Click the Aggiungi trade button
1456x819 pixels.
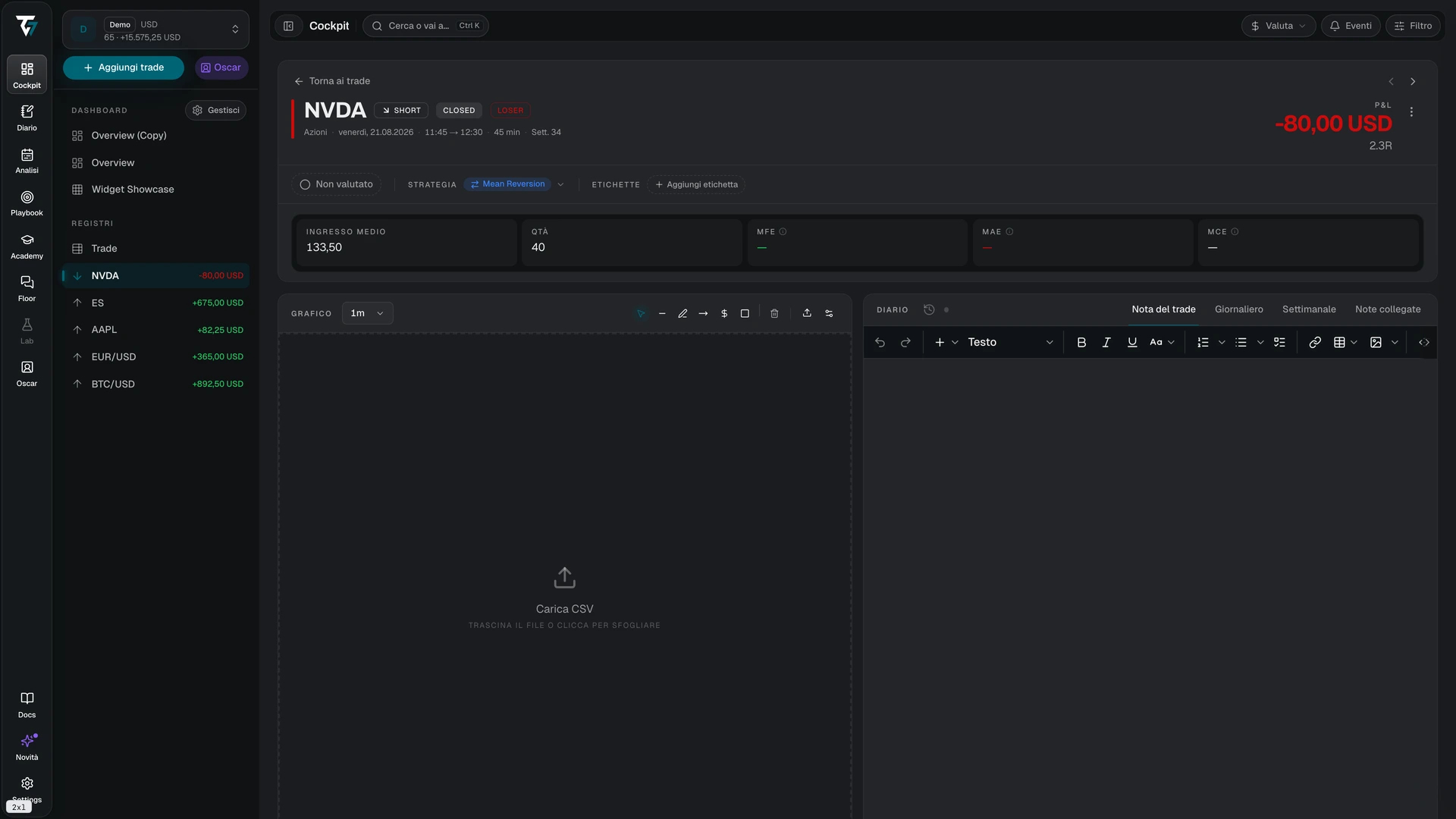click(124, 67)
